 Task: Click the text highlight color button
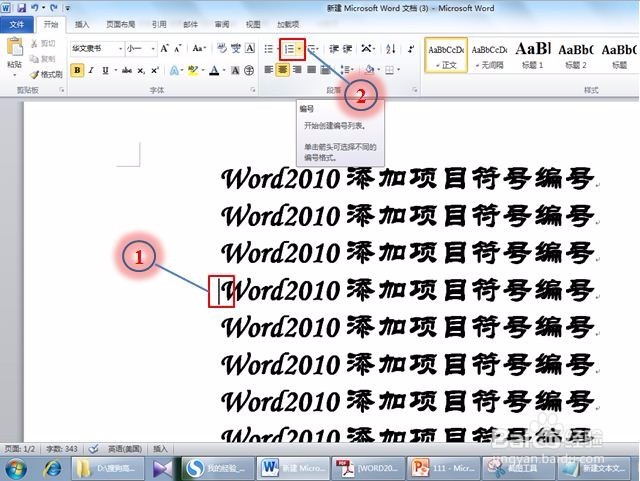(193, 71)
